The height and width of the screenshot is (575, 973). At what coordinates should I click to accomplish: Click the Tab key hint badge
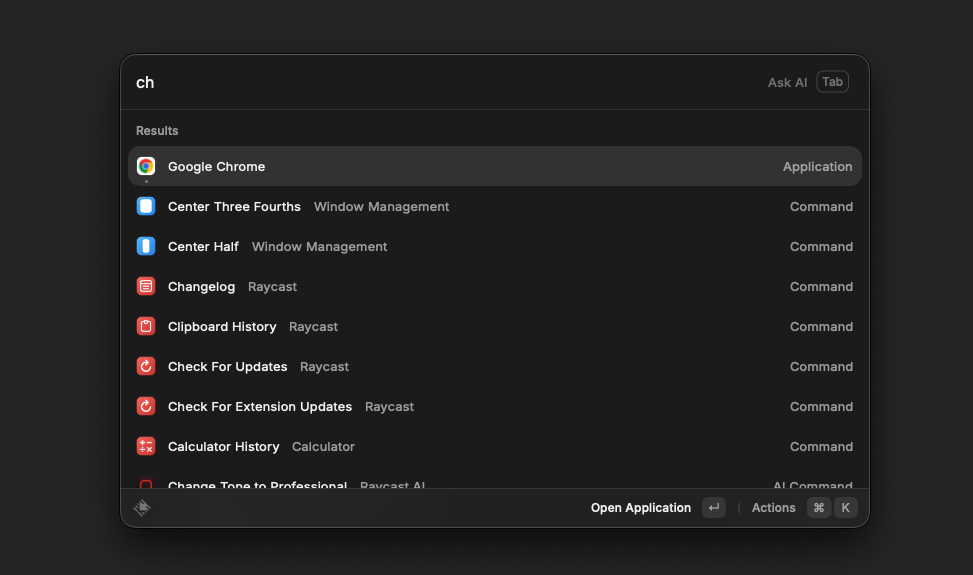(832, 82)
